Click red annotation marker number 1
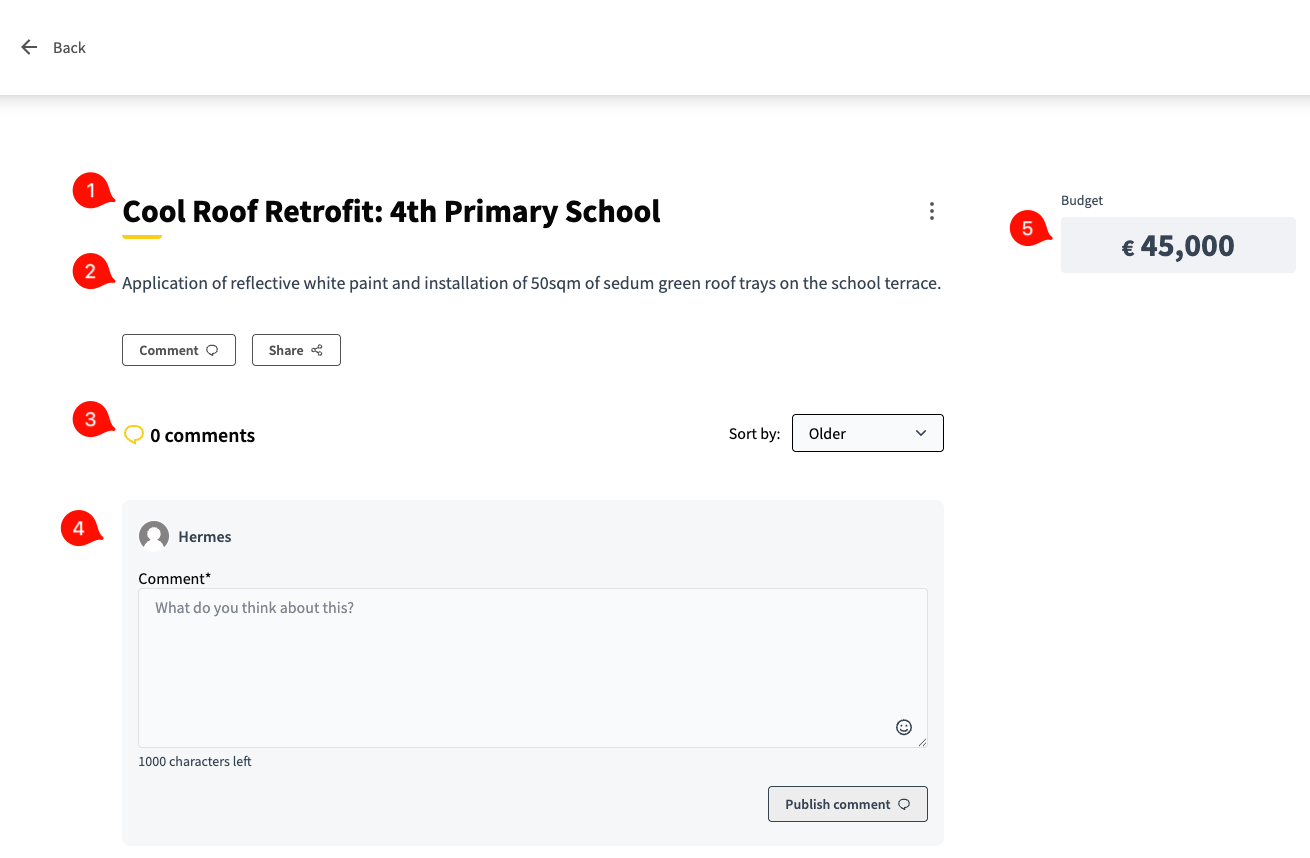This screenshot has height=858, width=1310. 92,191
